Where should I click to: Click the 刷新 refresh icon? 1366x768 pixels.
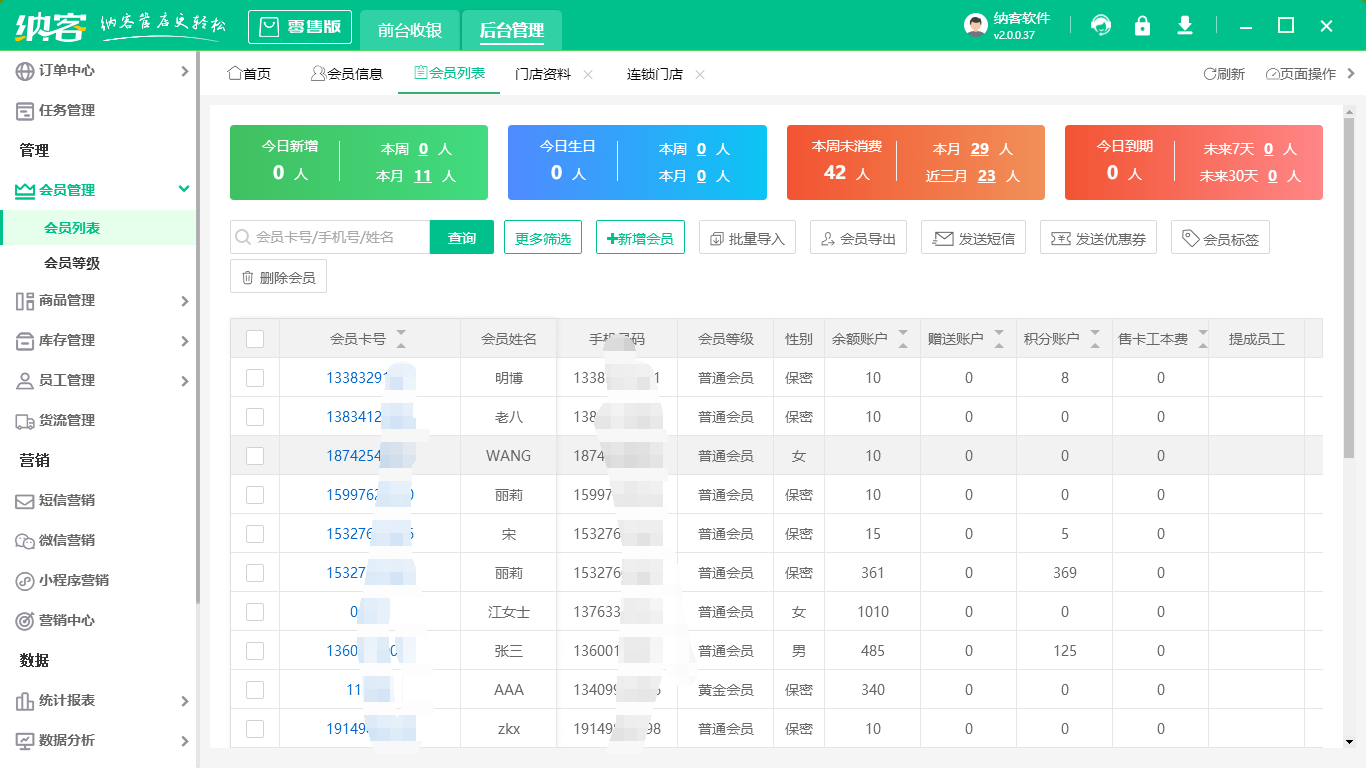click(x=1209, y=74)
